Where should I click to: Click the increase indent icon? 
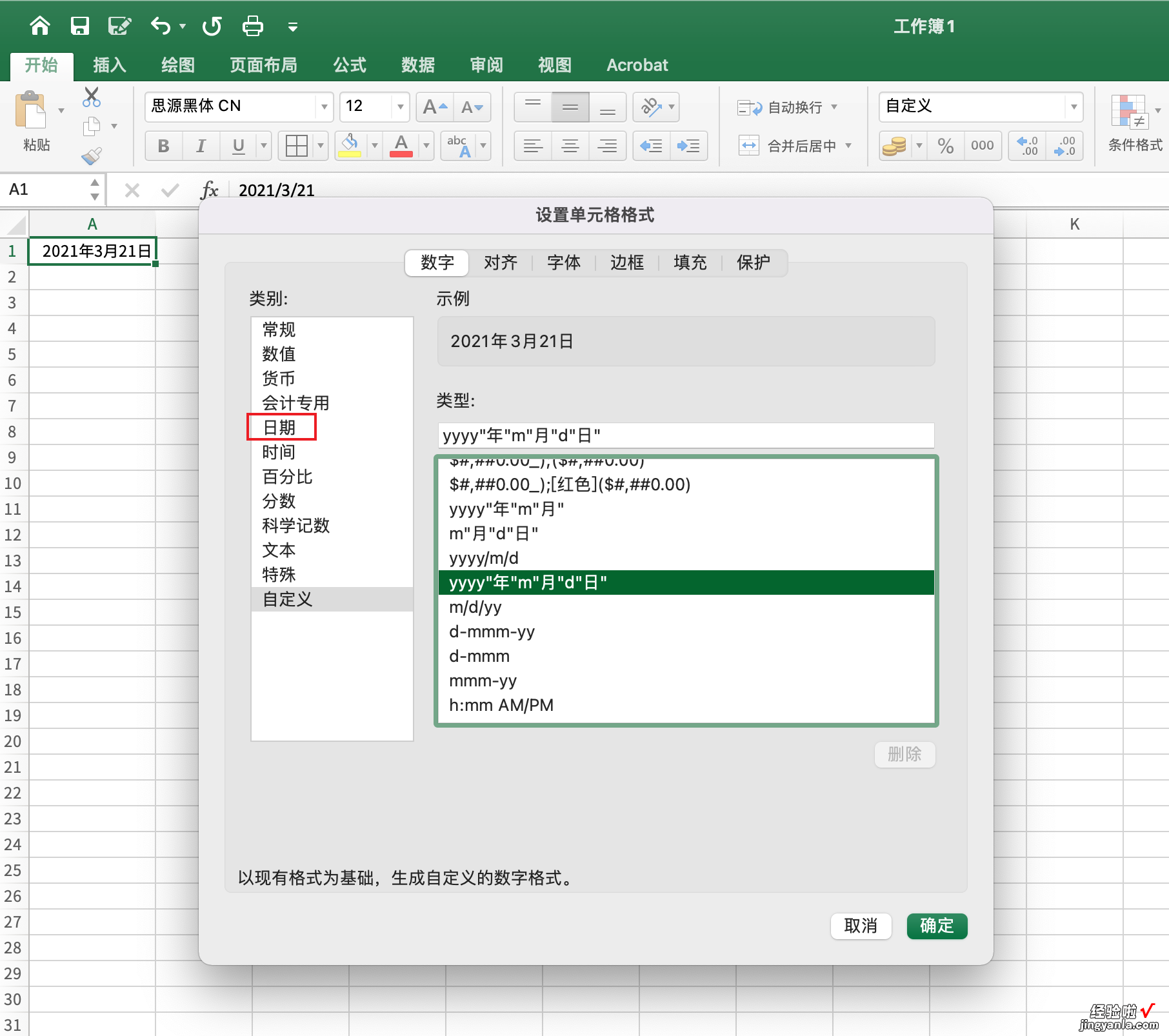tap(689, 146)
